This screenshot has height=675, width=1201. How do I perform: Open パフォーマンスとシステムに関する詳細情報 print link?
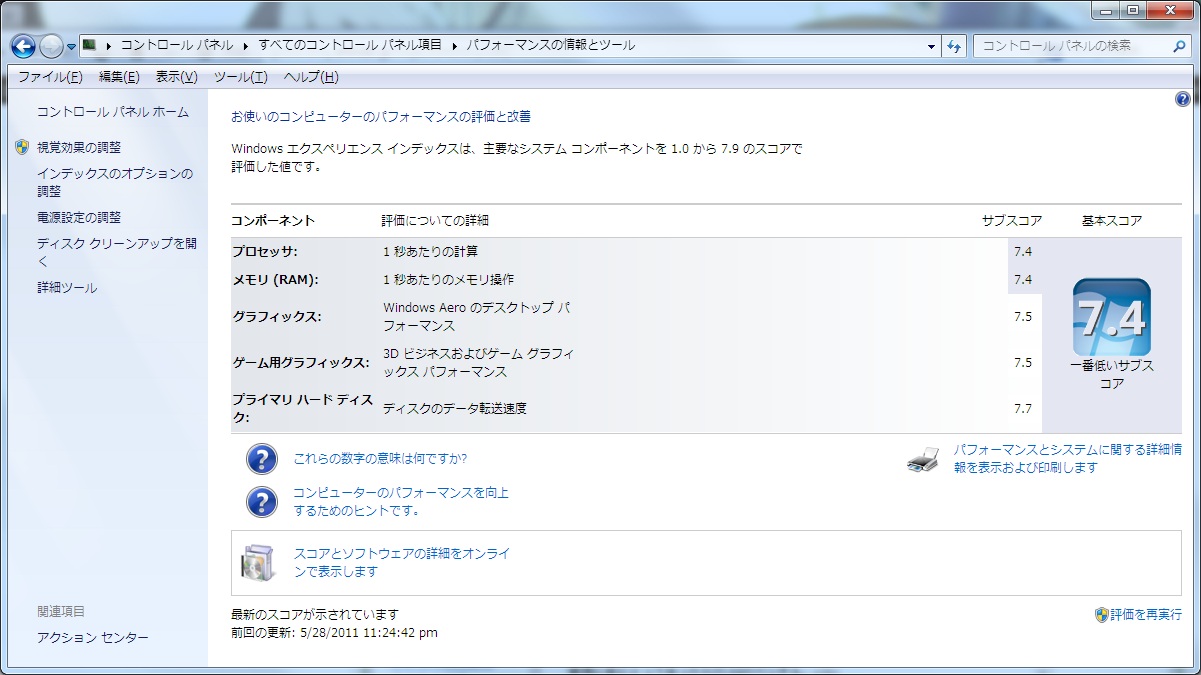[x=1068, y=459]
